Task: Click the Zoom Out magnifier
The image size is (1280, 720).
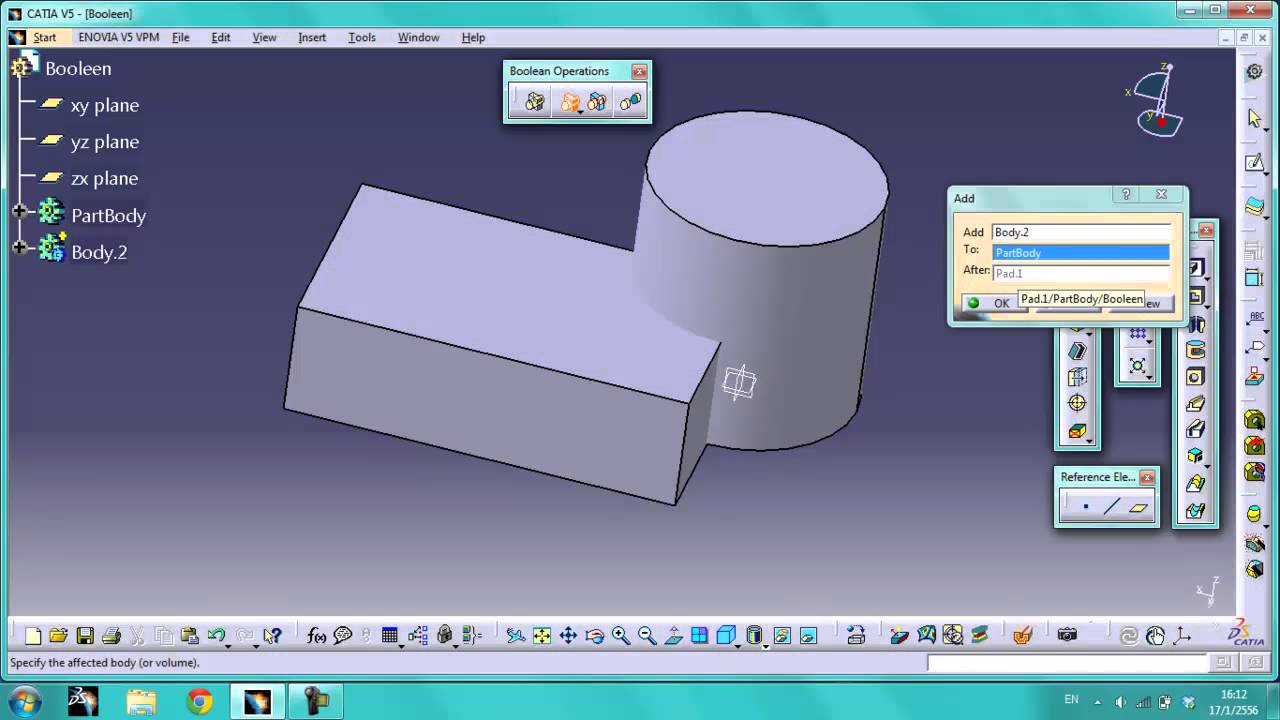Action: (647, 635)
